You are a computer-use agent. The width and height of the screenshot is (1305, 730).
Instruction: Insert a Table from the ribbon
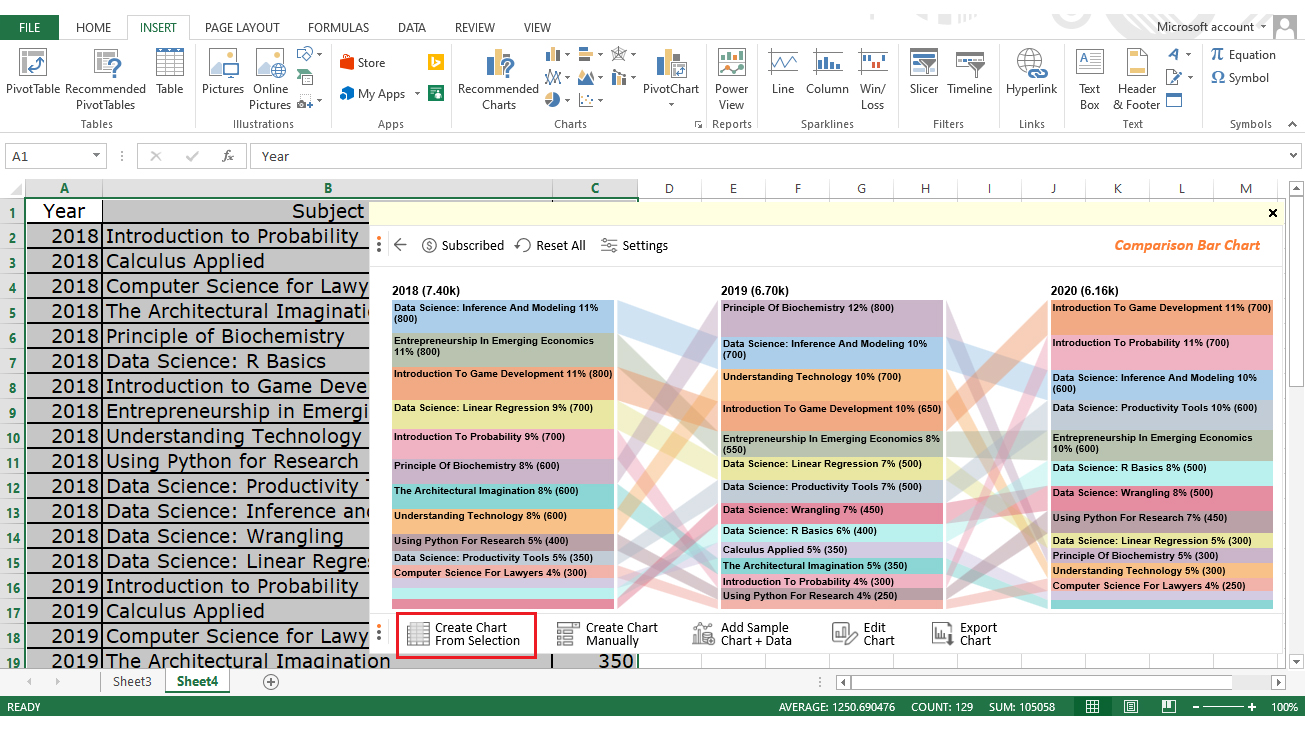tap(170, 72)
